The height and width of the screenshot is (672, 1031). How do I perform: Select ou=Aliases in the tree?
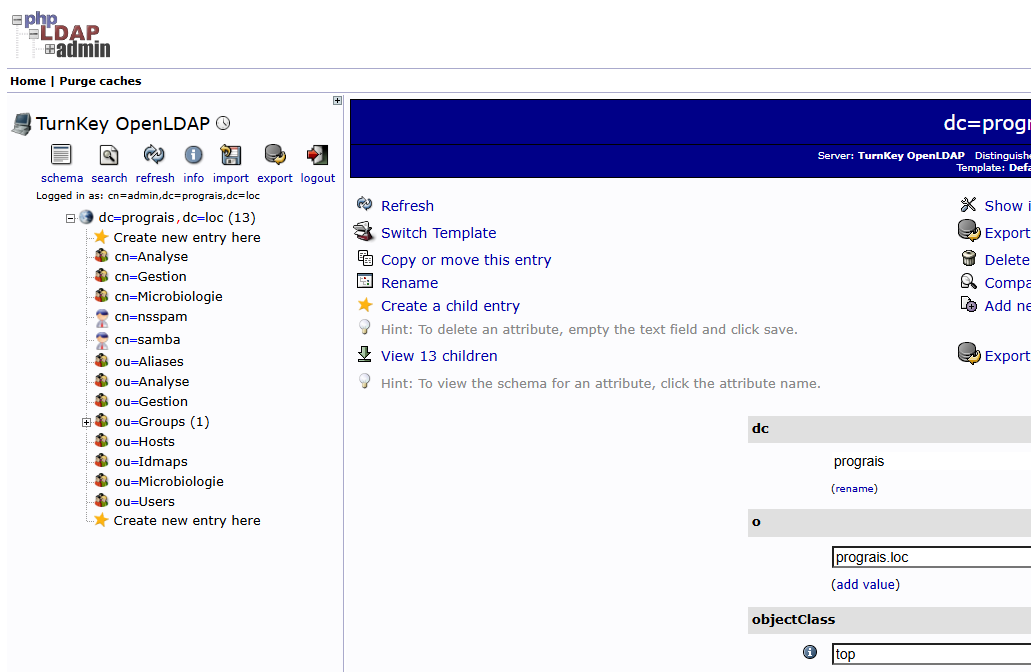tap(149, 361)
